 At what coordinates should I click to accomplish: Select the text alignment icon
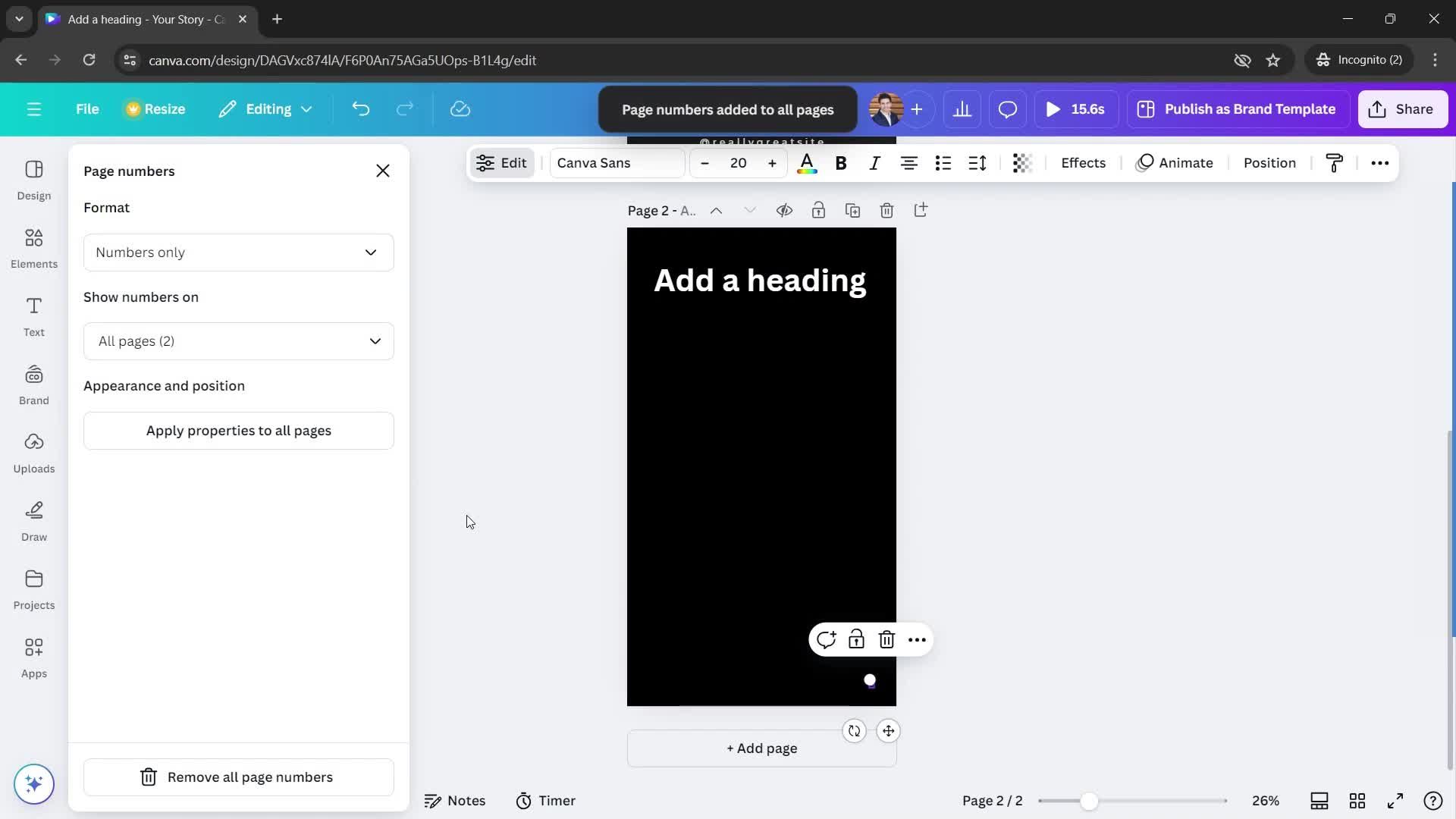pos(908,162)
